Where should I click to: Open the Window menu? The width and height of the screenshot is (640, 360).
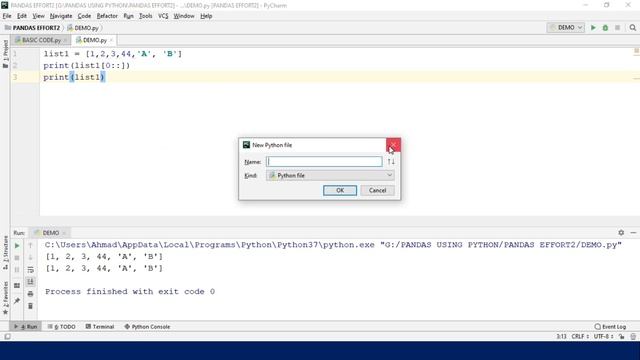pos(184,16)
